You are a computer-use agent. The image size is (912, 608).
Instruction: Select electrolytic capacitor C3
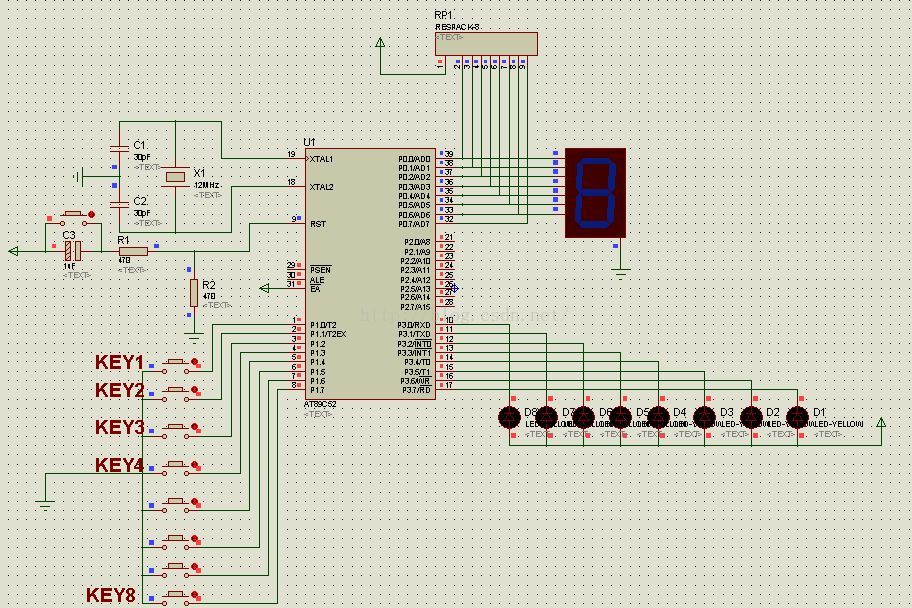[73, 251]
